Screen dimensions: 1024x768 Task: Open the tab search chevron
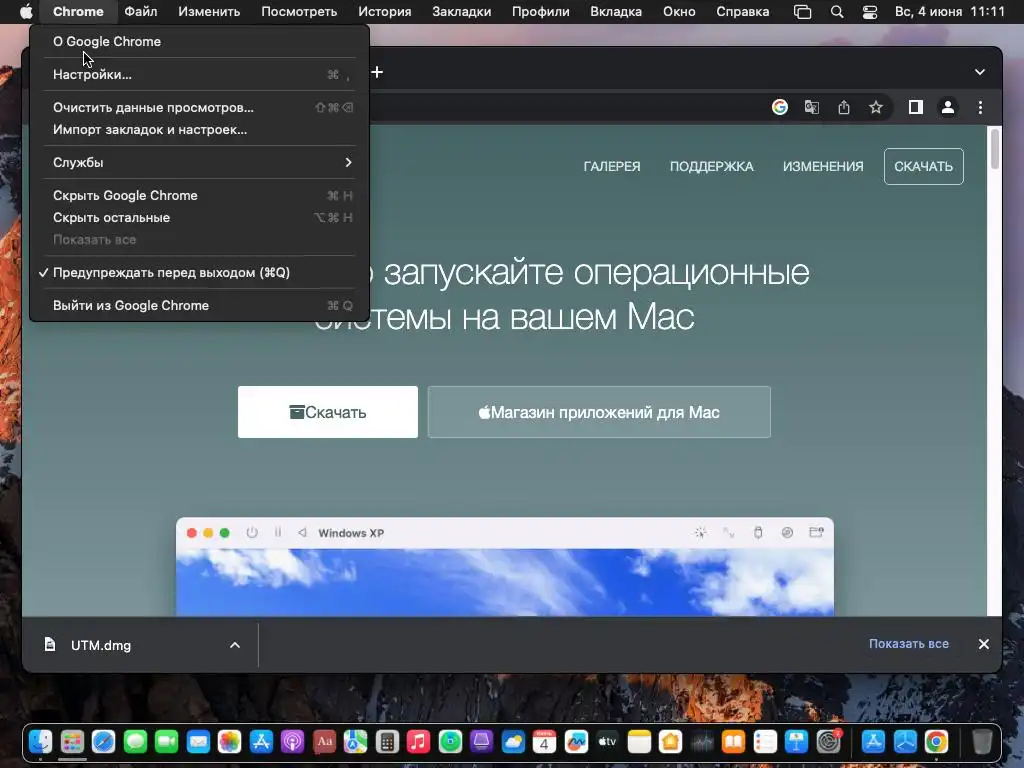(x=980, y=72)
